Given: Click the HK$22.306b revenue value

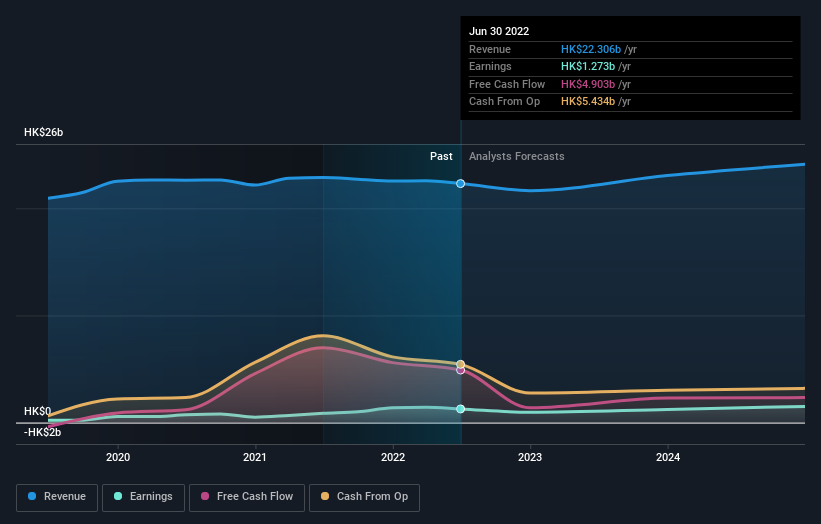Looking at the screenshot, I should coord(591,49).
